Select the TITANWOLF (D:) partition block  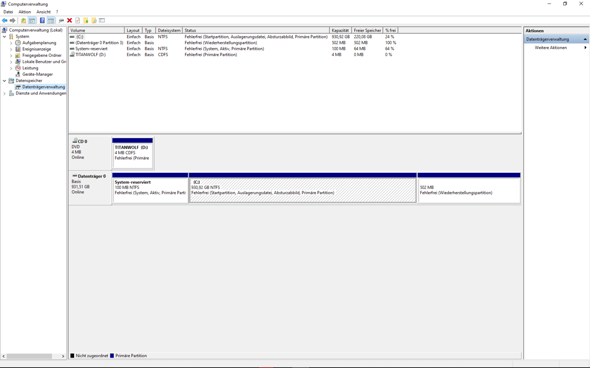(x=132, y=153)
